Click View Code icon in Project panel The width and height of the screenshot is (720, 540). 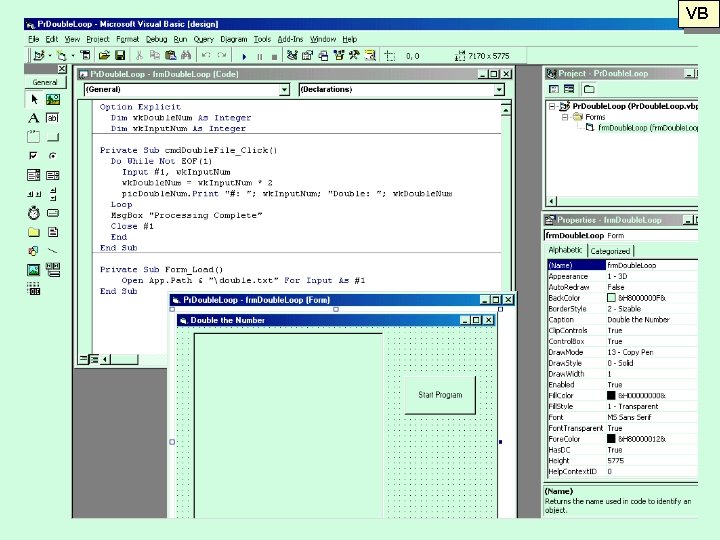[x=554, y=89]
